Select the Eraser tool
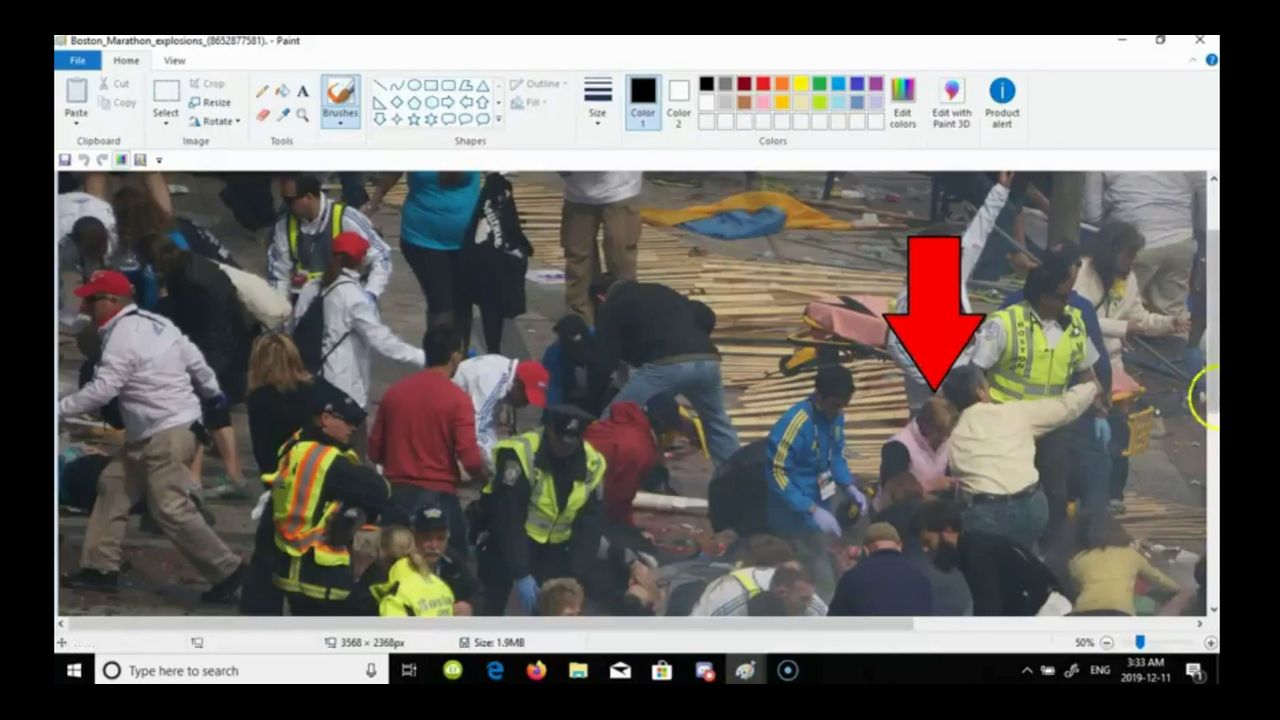The width and height of the screenshot is (1280, 720). [262, 115]
